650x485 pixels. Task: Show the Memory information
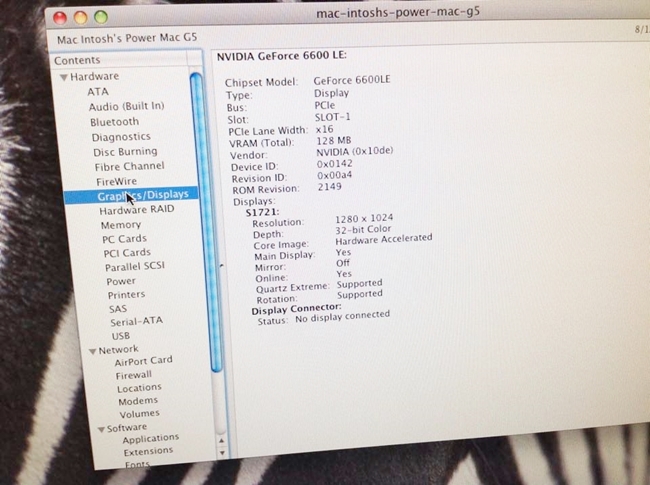[x=120, y=225]
